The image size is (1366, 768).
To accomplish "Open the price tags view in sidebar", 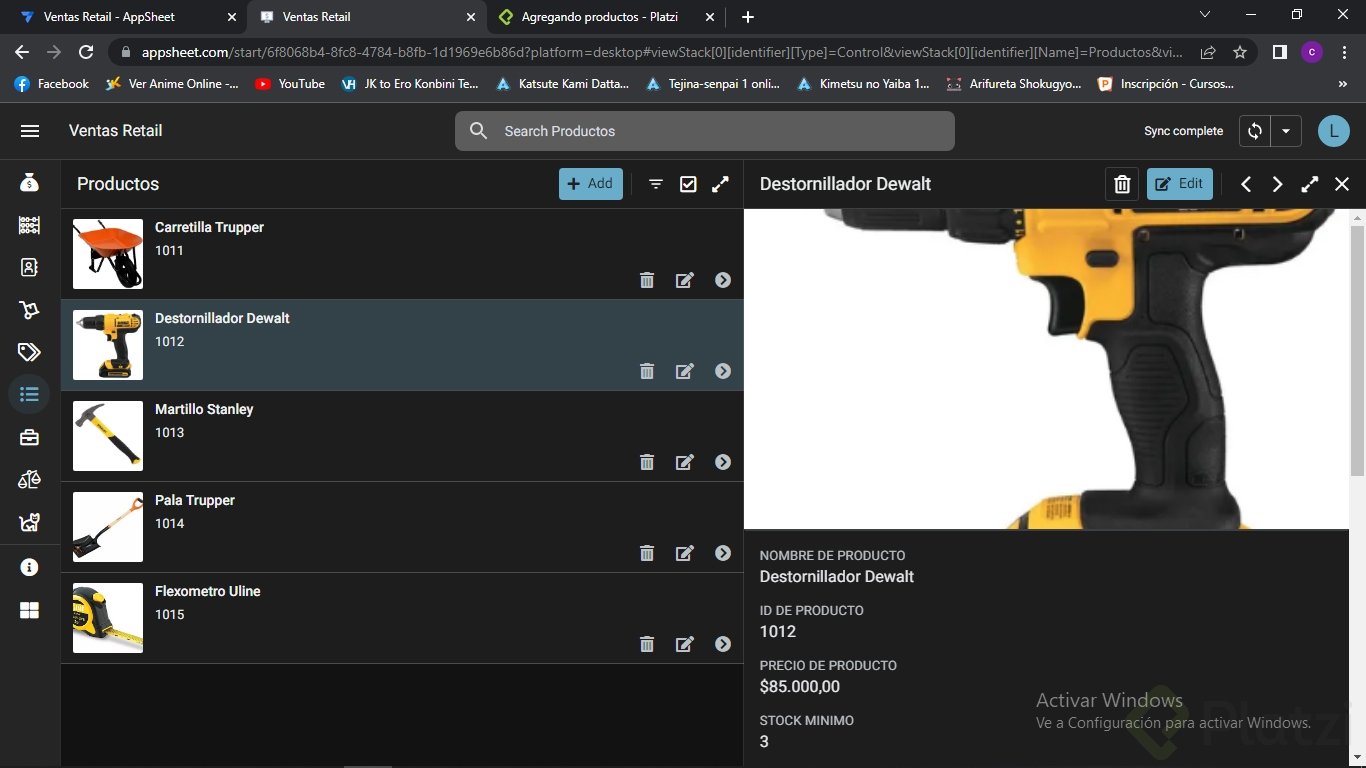I will click(x=29, y=352).
